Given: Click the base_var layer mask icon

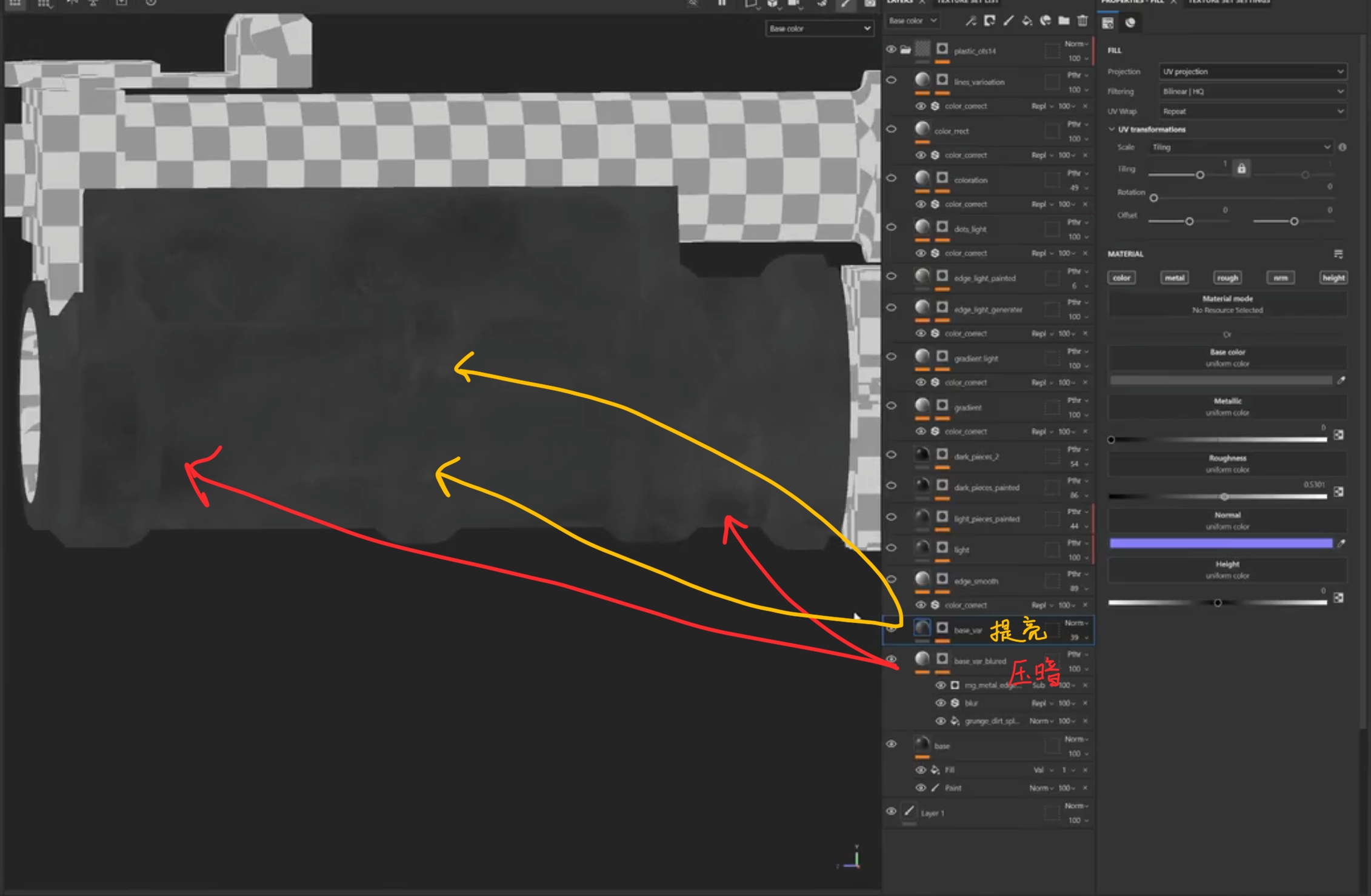Looking at the screenshot, I should 942,628.
